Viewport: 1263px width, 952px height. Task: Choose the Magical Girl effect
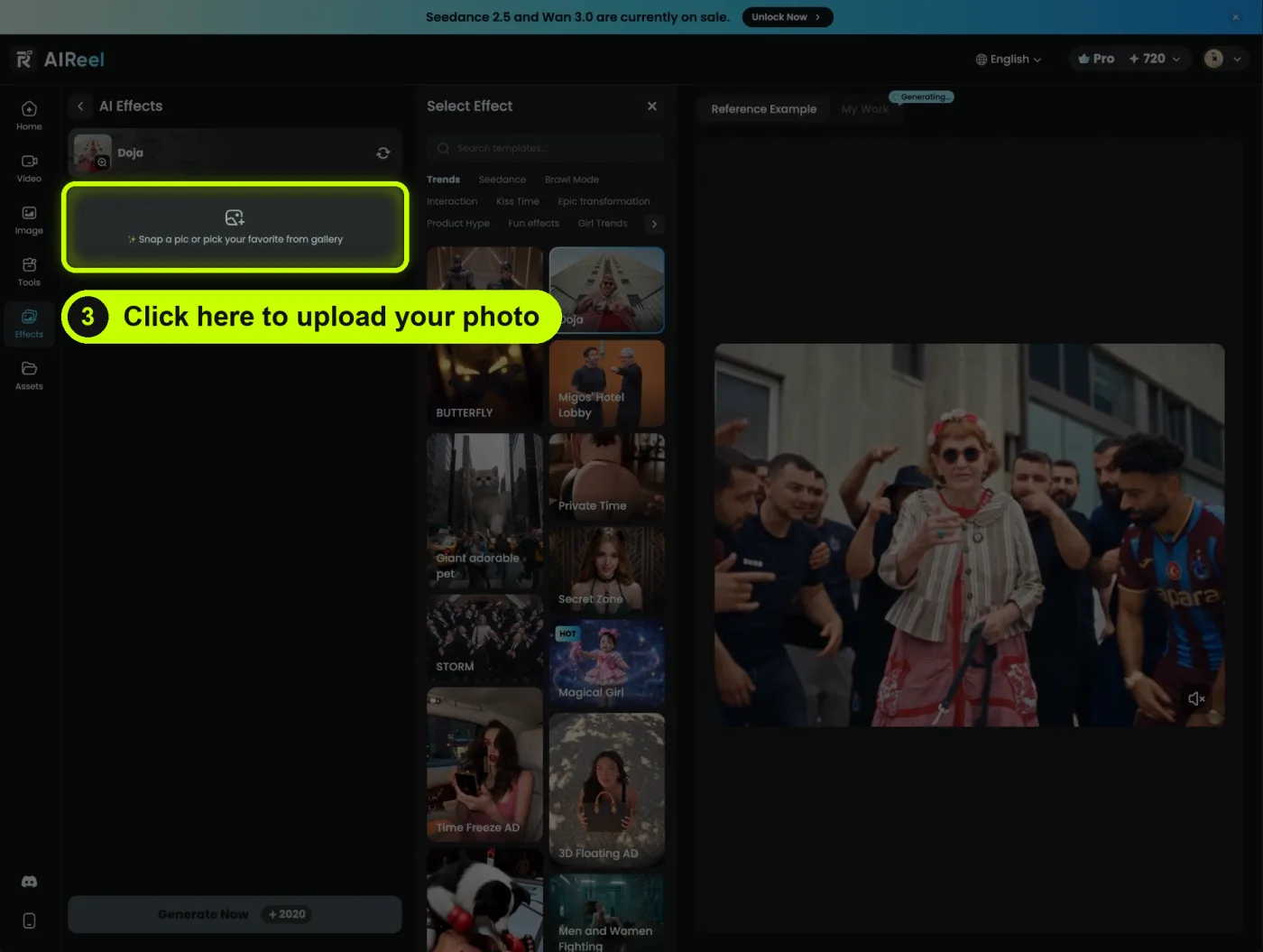[607, 662]
